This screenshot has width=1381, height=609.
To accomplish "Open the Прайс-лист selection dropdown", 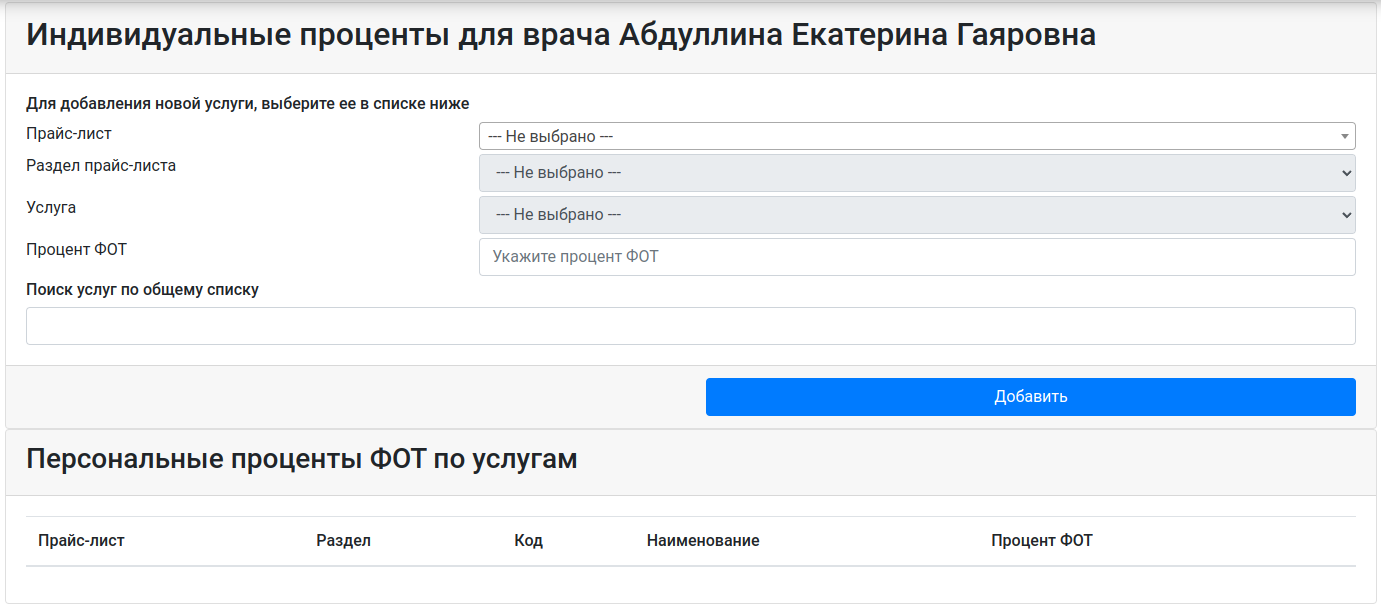I will [915, 136].
